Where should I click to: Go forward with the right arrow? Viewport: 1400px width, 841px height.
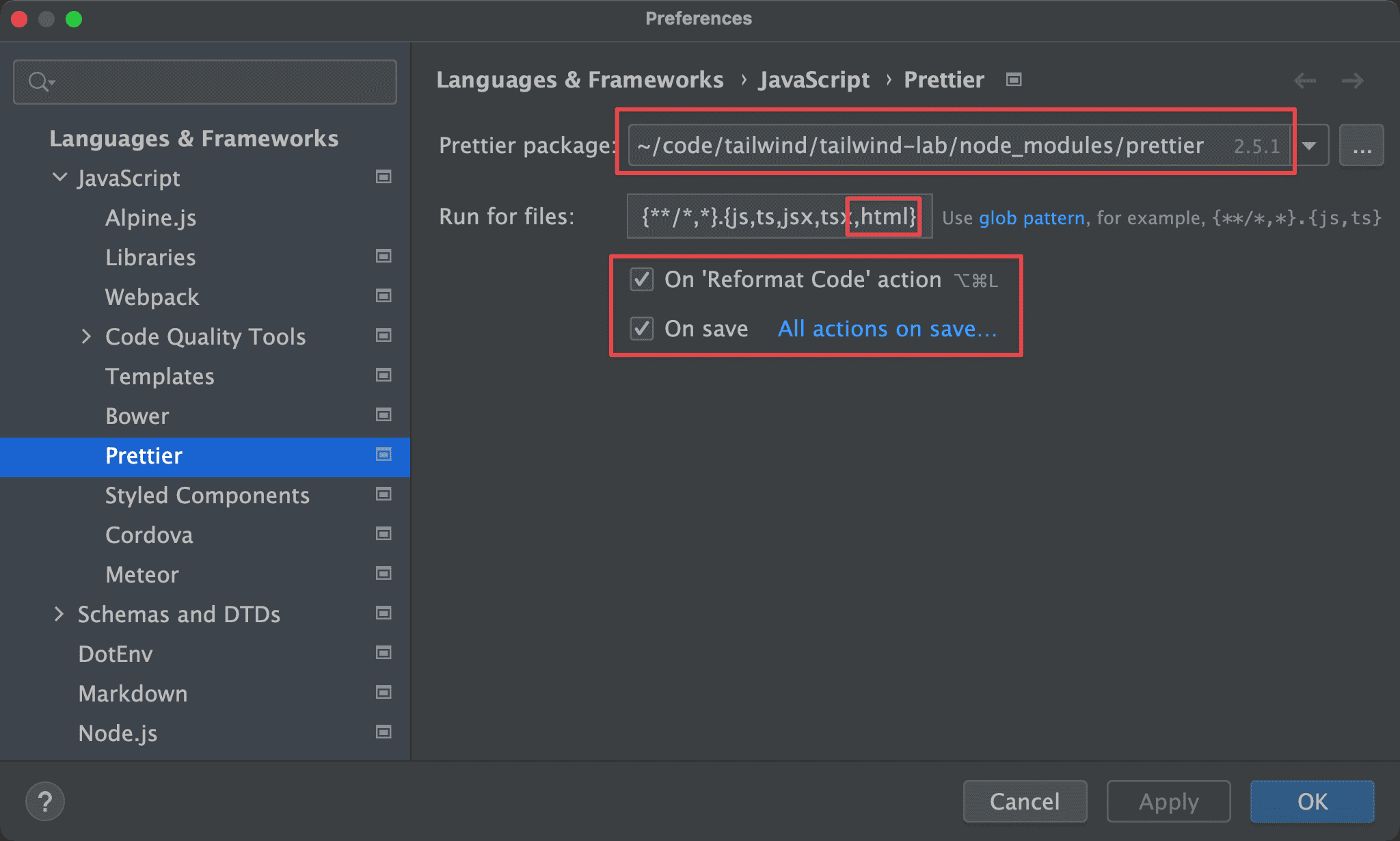pos(1353,81)
